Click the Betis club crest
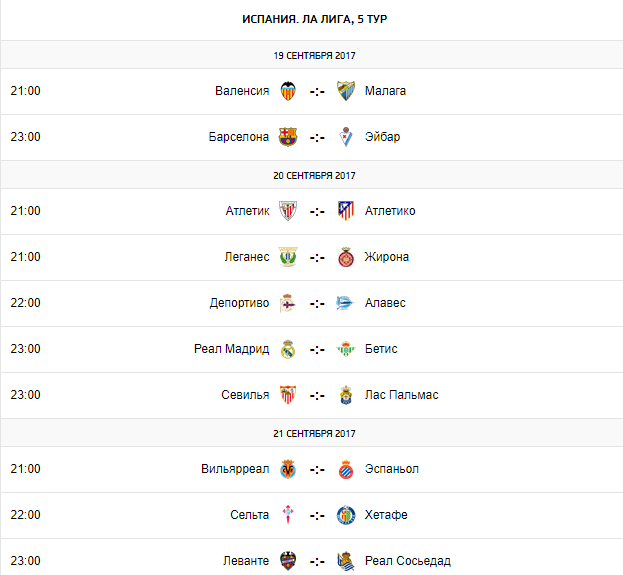The width and height of the screenshot is (623, 575). 346,349
